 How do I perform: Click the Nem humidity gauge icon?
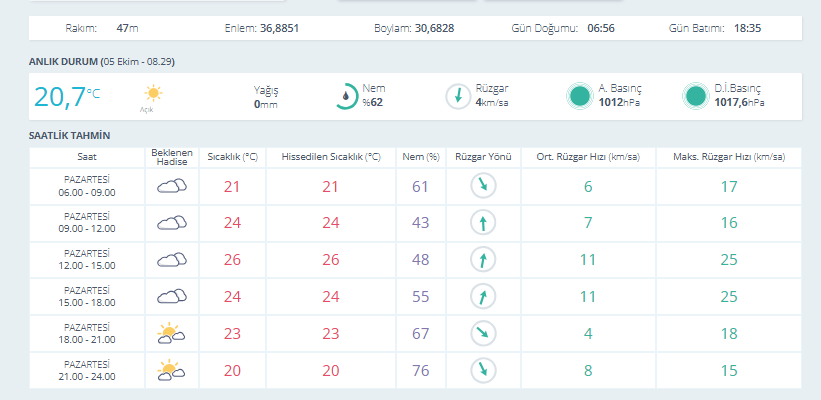pyautogui.click(x=347, y=96)
